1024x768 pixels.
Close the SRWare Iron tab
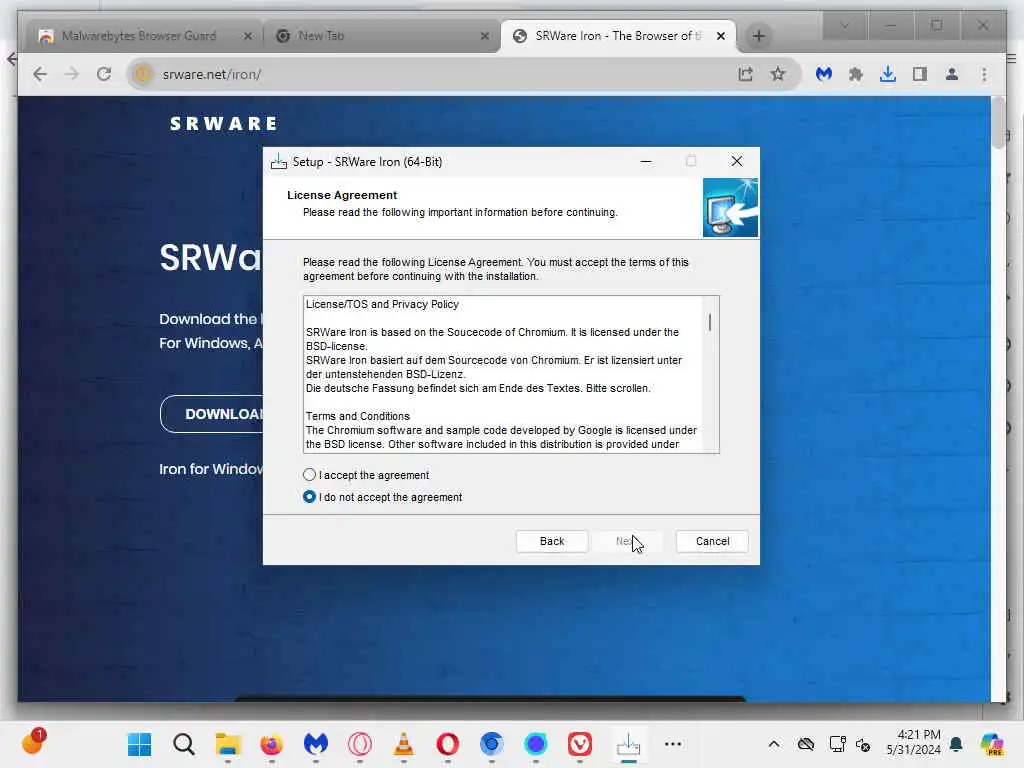pos(721,36)
